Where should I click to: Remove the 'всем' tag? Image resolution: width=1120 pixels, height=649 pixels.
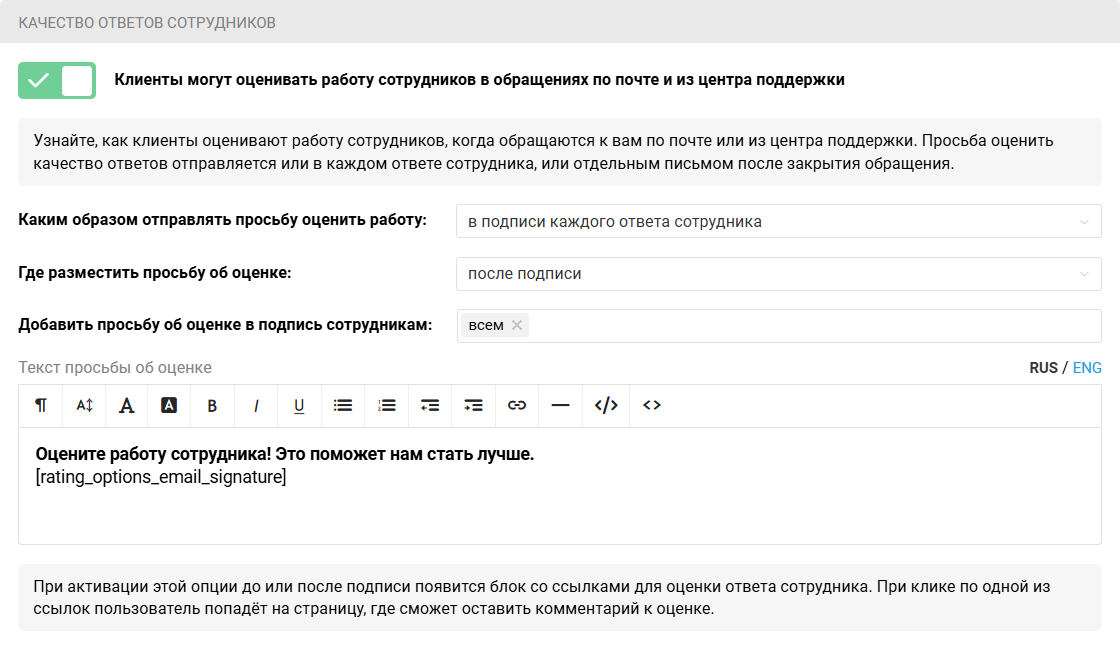[x=517, y=325]
